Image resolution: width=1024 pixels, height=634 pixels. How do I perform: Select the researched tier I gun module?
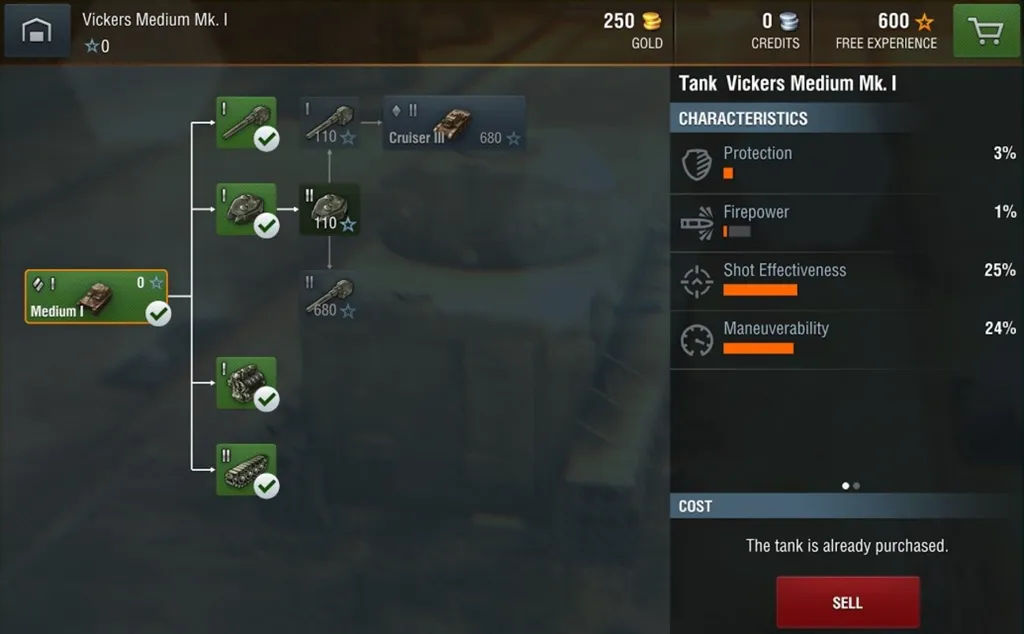tap(246, 123)
